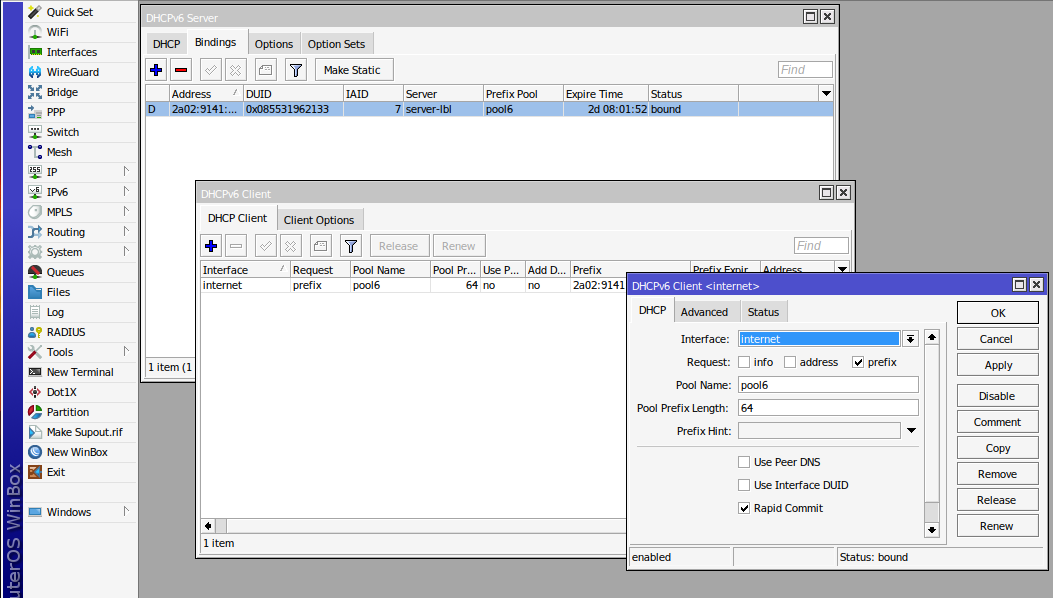Image resolution: width=1053 pixels, height=598 pixels.
Task: Open New Terminal from the sidebar
Action: (80, 372)
